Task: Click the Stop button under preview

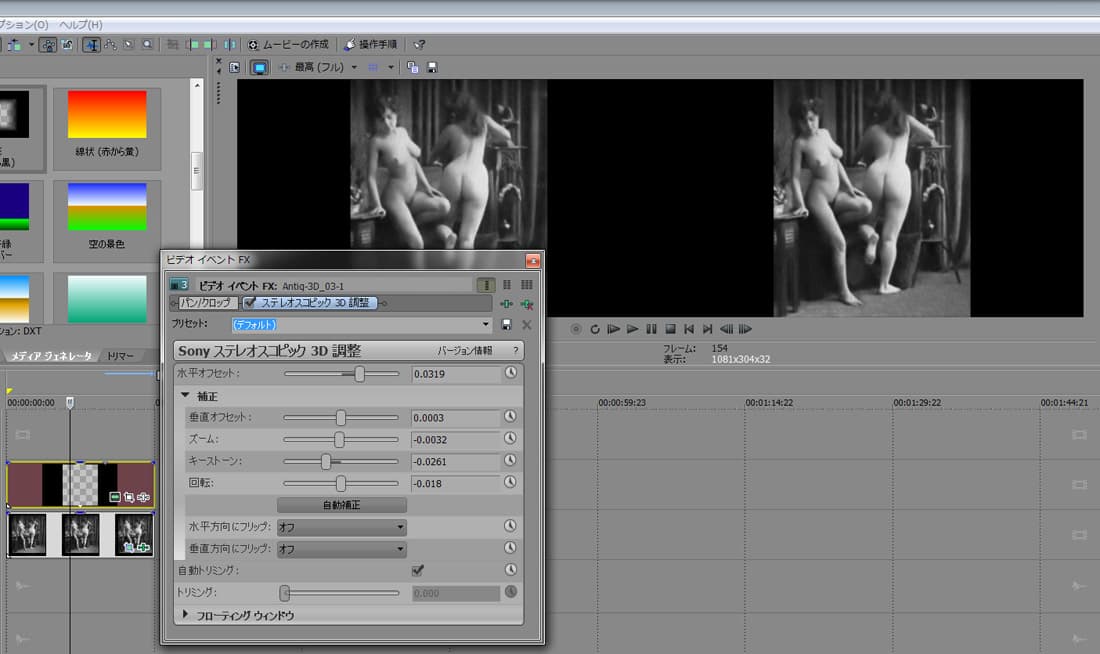Action: point(670,329)
